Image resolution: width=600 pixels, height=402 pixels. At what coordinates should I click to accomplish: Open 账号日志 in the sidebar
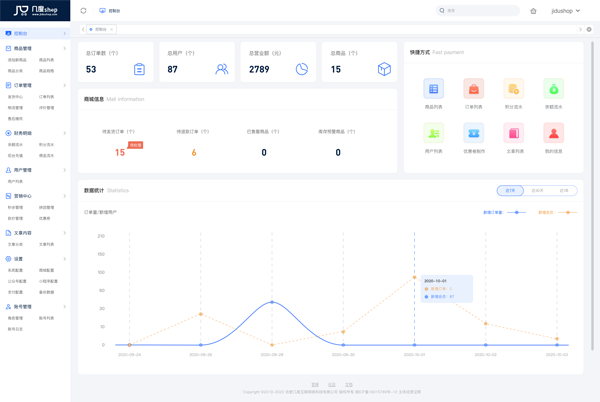[x=15, y=329]
